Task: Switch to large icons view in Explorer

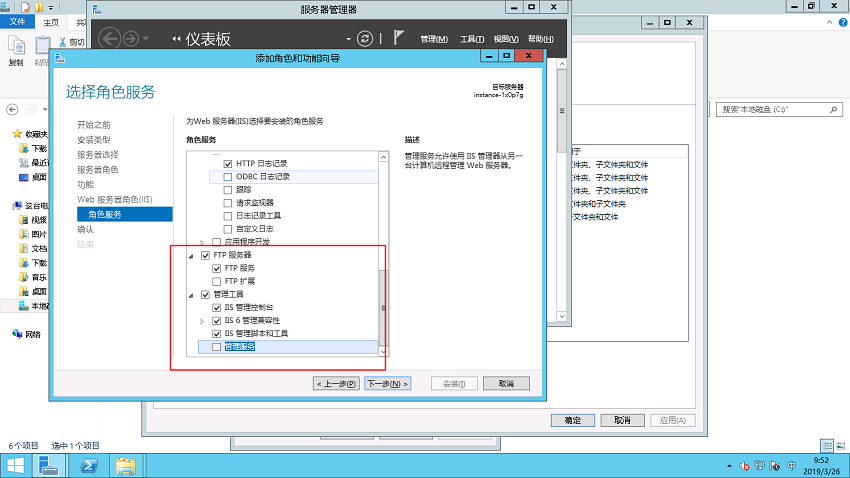Action: (840, 445)
